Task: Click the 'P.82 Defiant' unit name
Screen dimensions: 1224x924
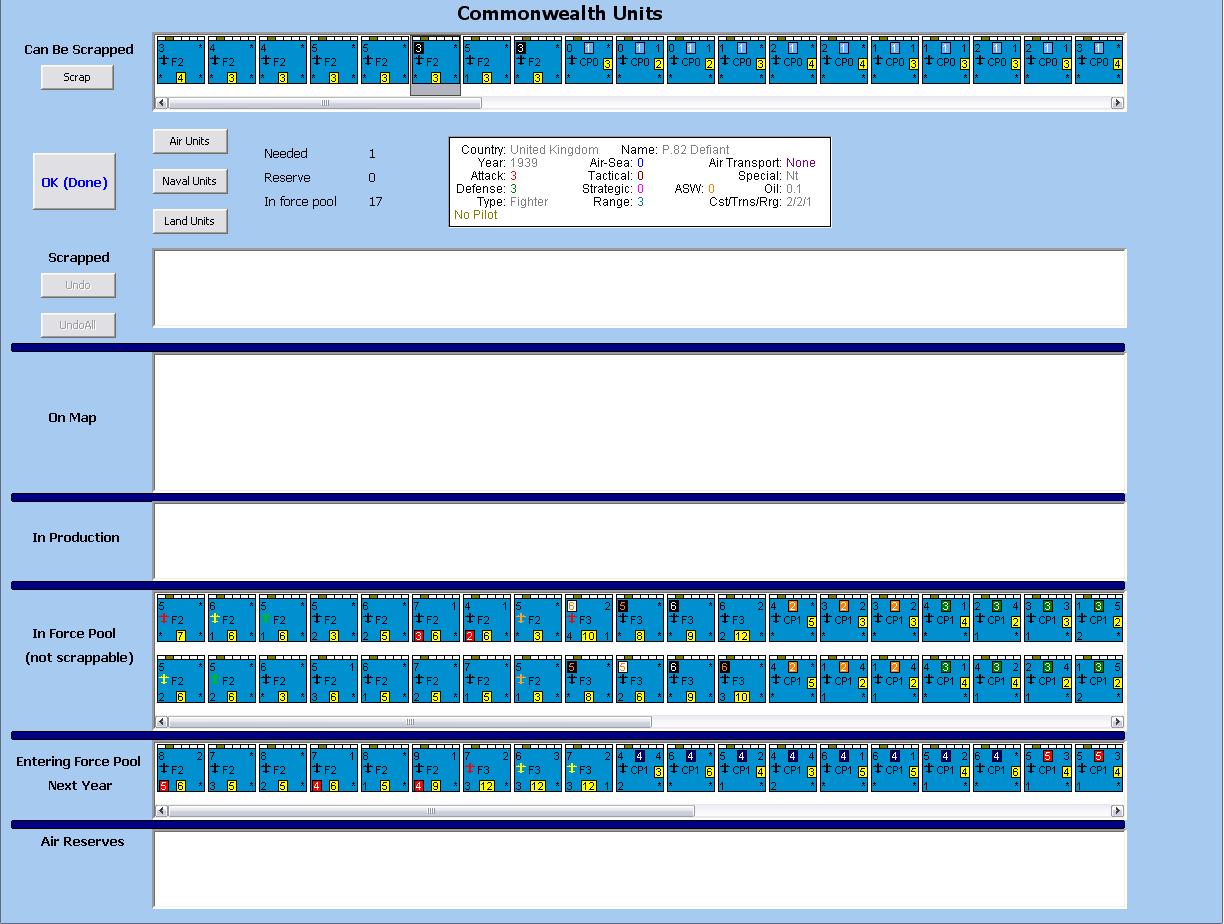Action: [x=696, y=149]
